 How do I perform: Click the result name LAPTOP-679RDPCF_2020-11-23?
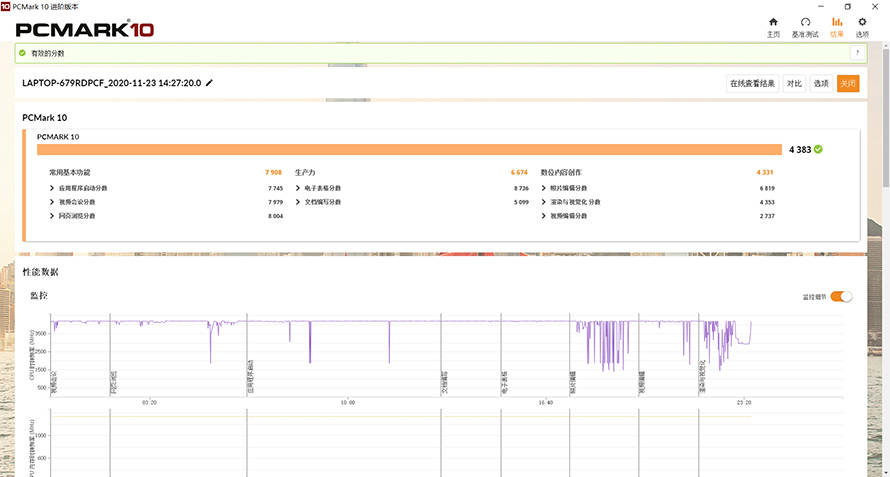click(111, 83)
